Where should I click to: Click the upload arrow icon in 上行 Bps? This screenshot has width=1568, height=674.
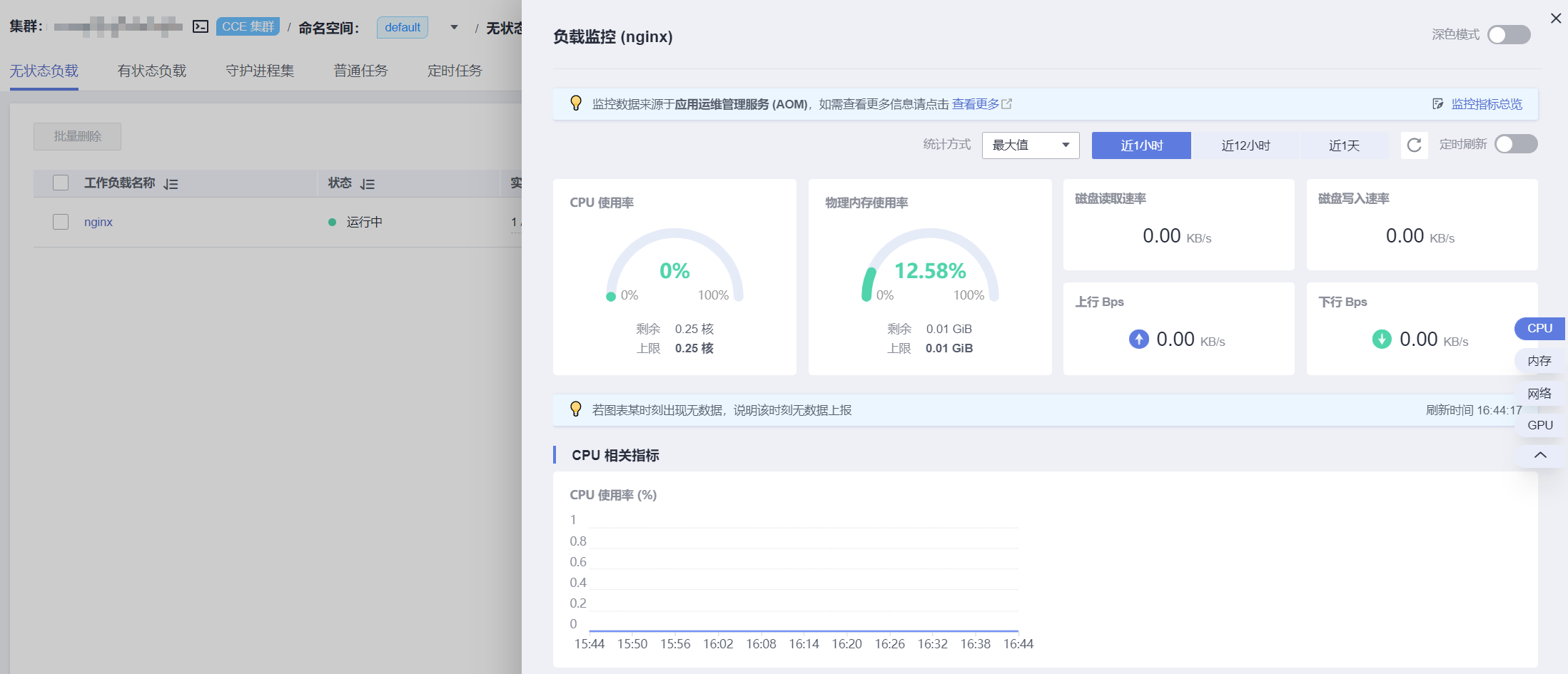1138,339
